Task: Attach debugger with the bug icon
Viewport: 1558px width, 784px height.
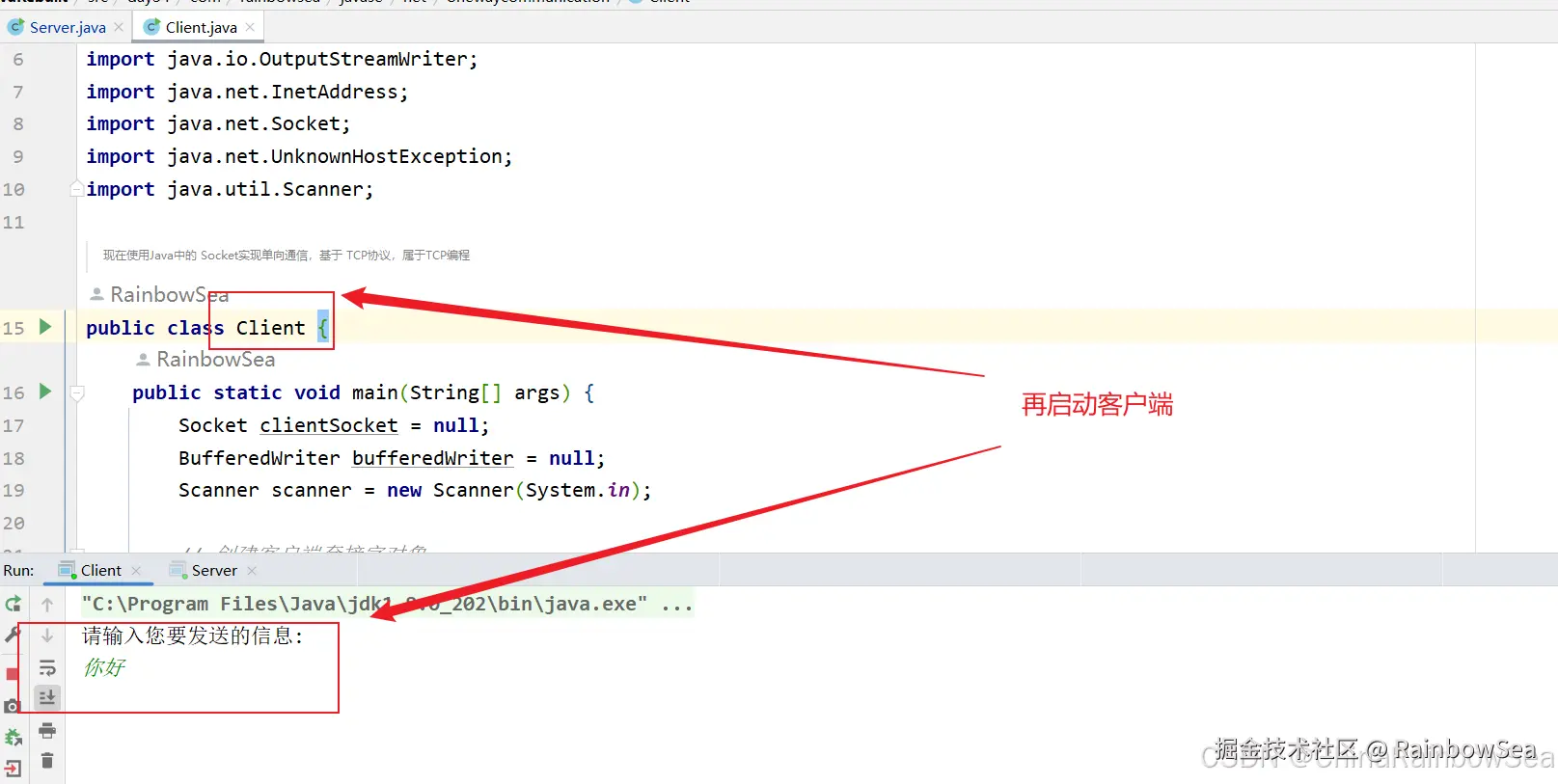Action: [x=13, y=738]
